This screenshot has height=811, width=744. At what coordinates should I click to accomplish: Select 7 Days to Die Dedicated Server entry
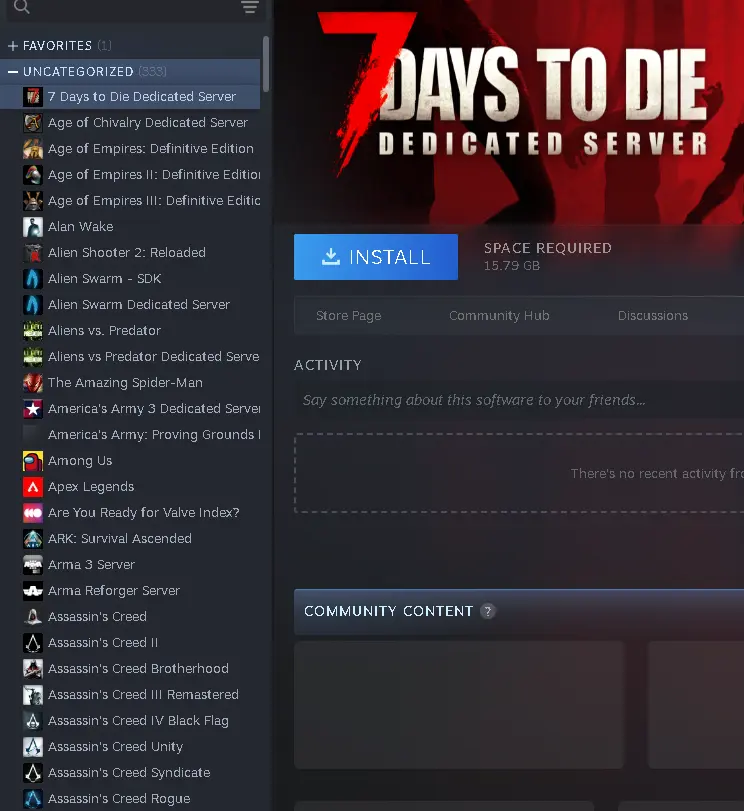tap(130, 97)
